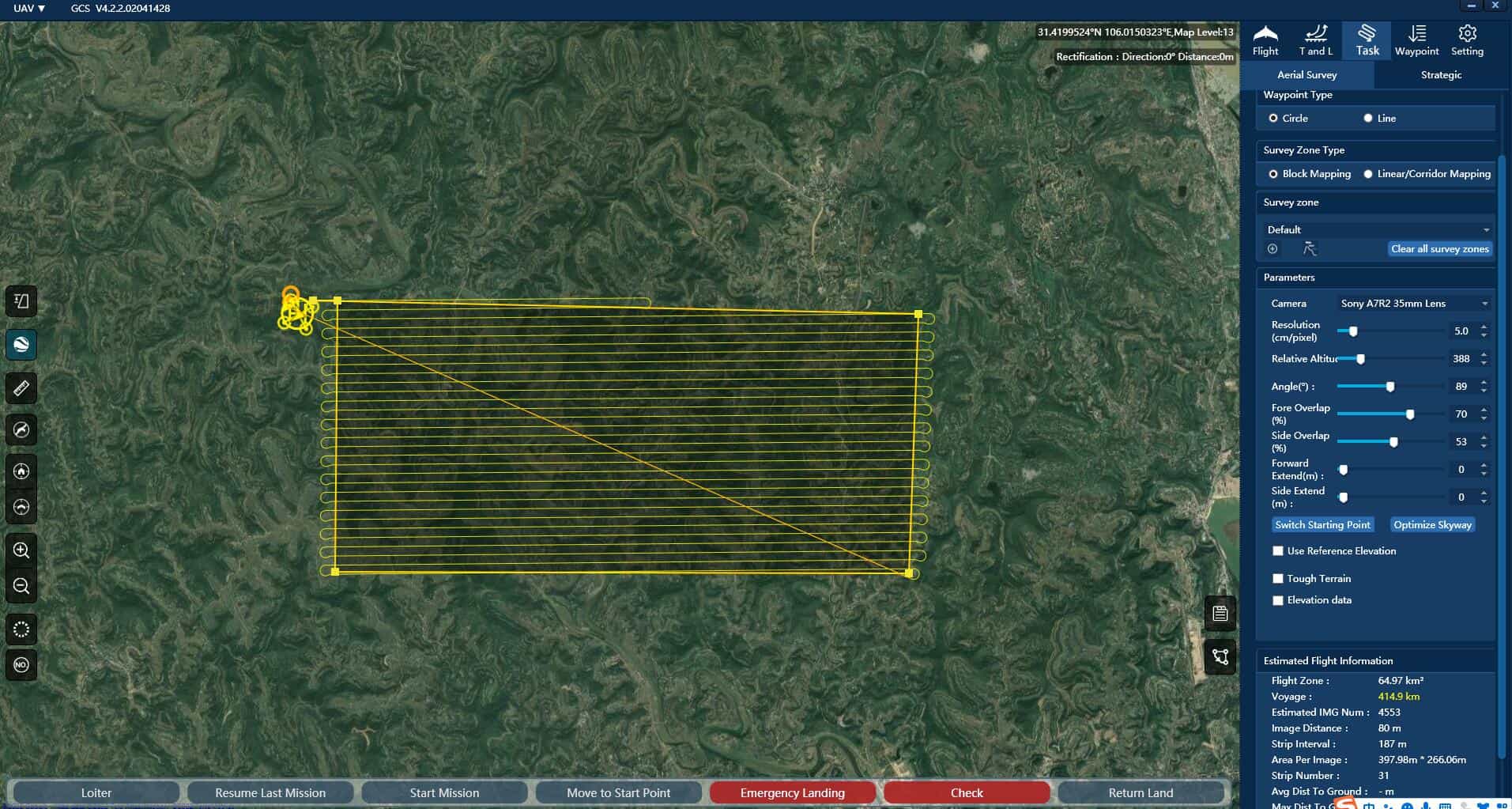Zoom out of the map
1512x809 pixels.
21,587
